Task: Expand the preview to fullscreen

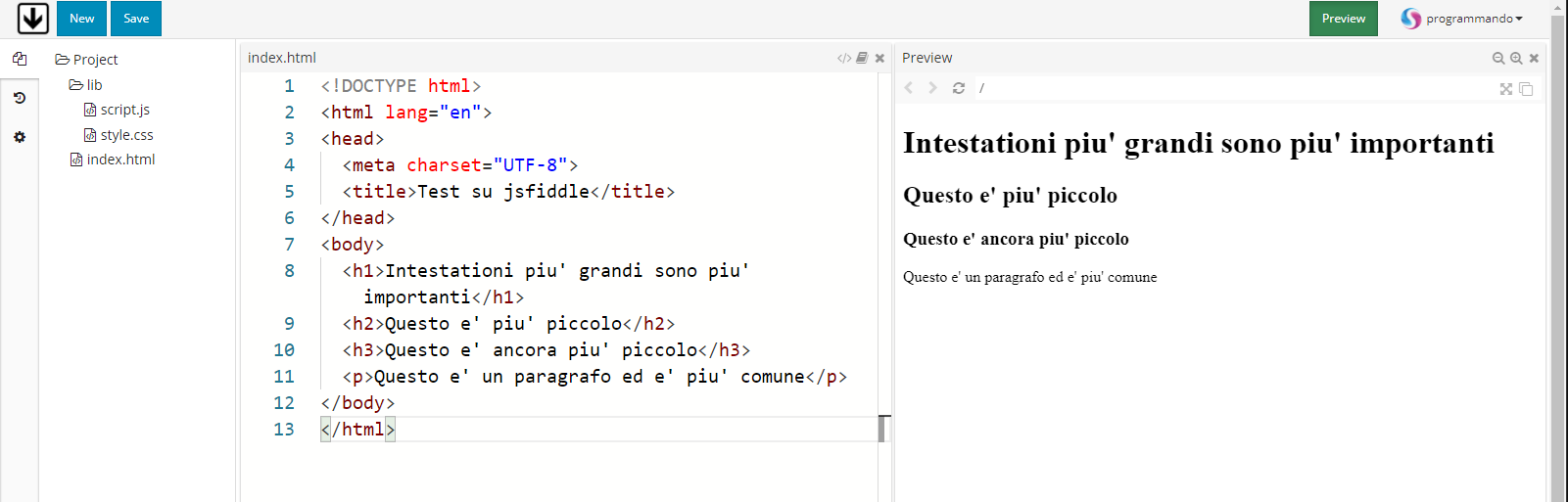Action: tap(1506, 89)
